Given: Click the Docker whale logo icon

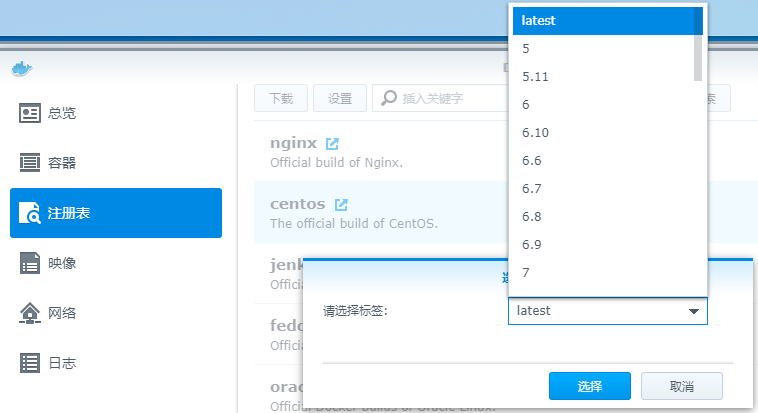Looking at the screenshot, I should tap(22, 69).
